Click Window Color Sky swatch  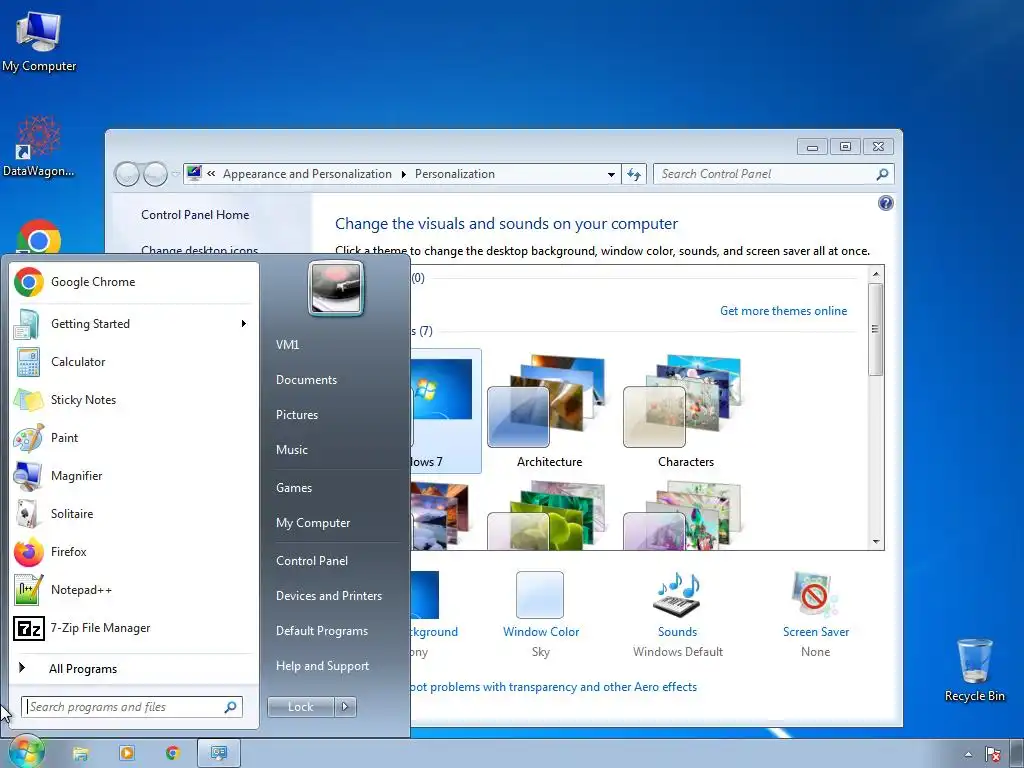(539, 594)
